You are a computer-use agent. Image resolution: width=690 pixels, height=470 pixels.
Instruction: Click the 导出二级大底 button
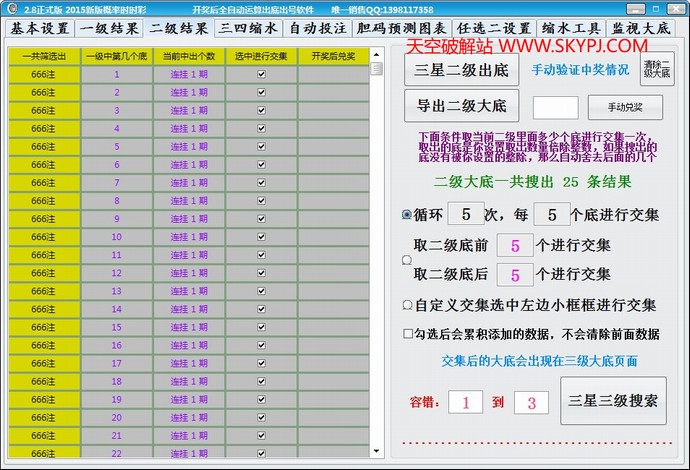461,105
